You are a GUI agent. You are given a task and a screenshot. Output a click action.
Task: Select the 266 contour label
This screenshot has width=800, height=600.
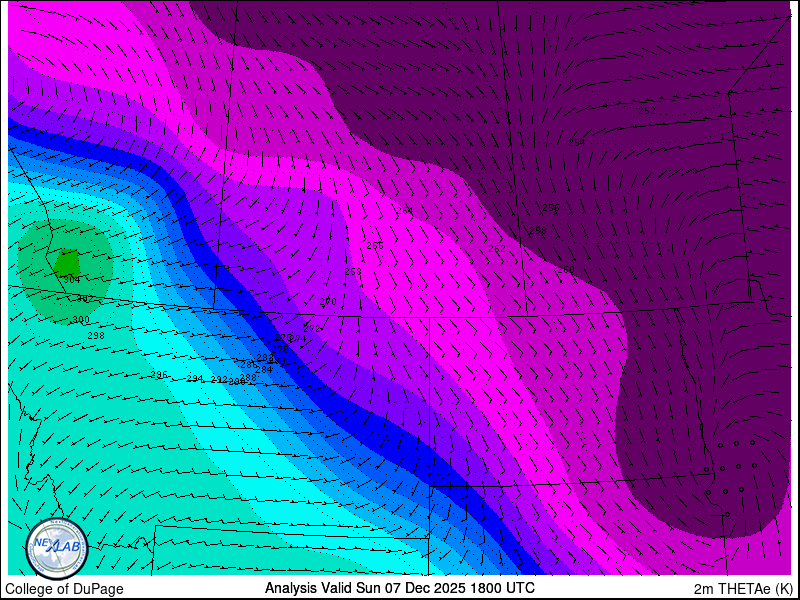point(375,246)
